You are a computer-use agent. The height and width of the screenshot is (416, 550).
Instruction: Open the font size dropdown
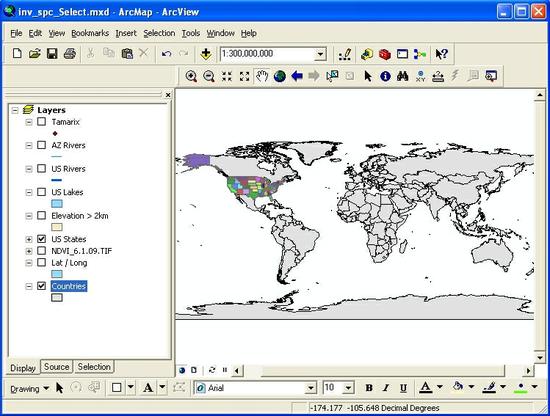click(348, 388)
